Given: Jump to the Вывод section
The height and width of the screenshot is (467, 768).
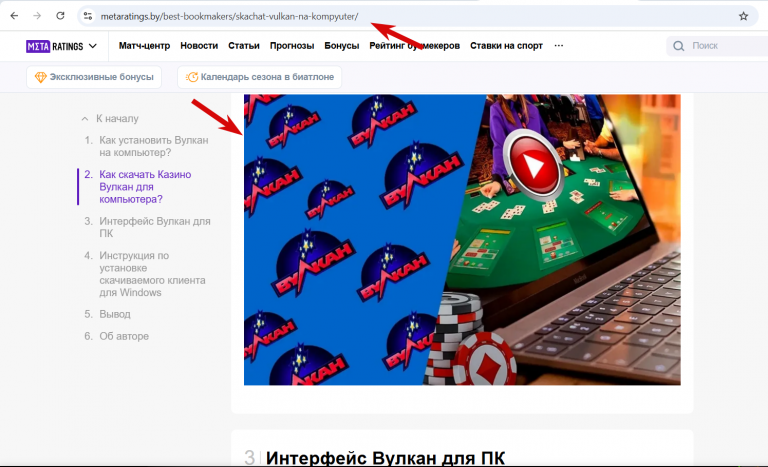Looking at the screenshot, I should pyautogui.click(x=115, y=314).
